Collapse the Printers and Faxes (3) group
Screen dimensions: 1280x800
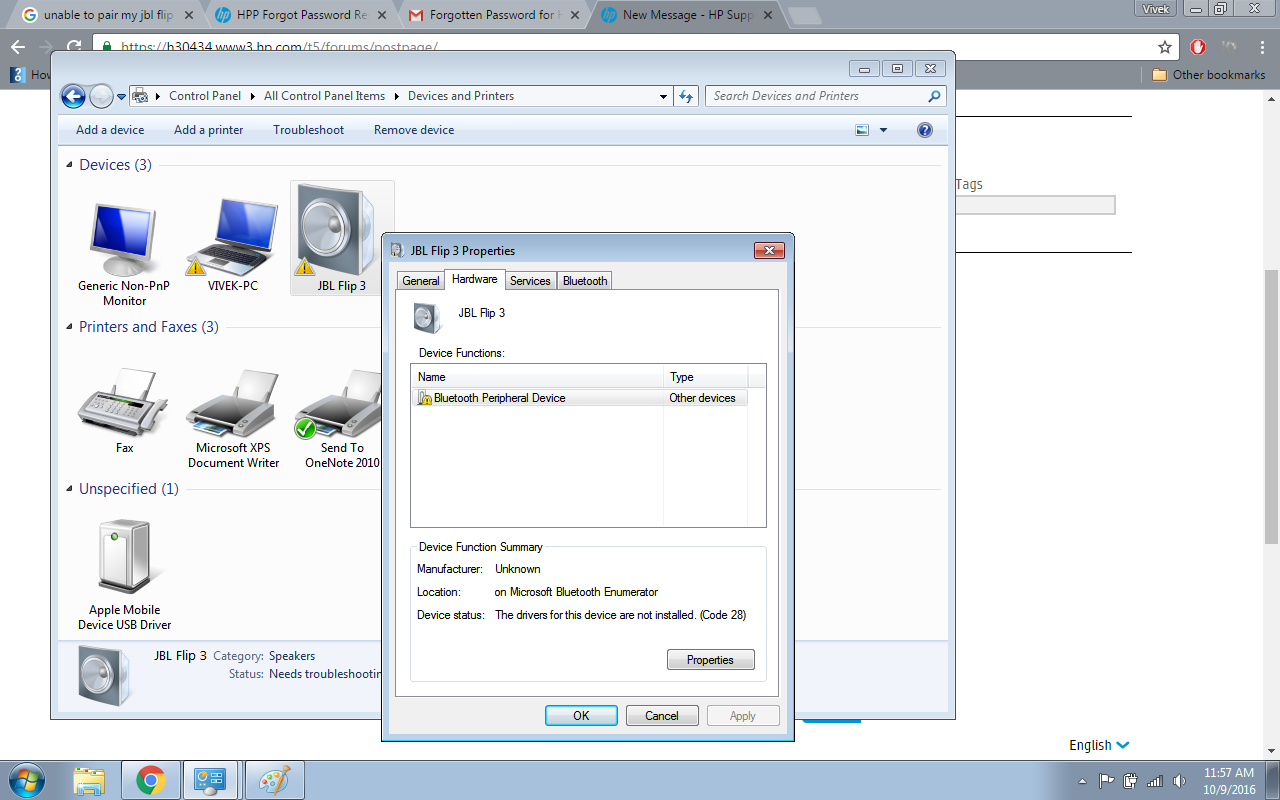click(x=70, y=327)
